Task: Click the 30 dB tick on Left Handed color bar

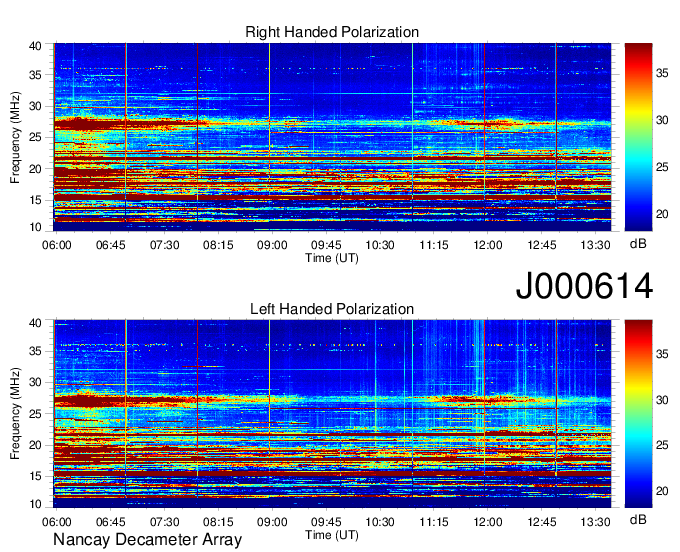Action: 662,400
